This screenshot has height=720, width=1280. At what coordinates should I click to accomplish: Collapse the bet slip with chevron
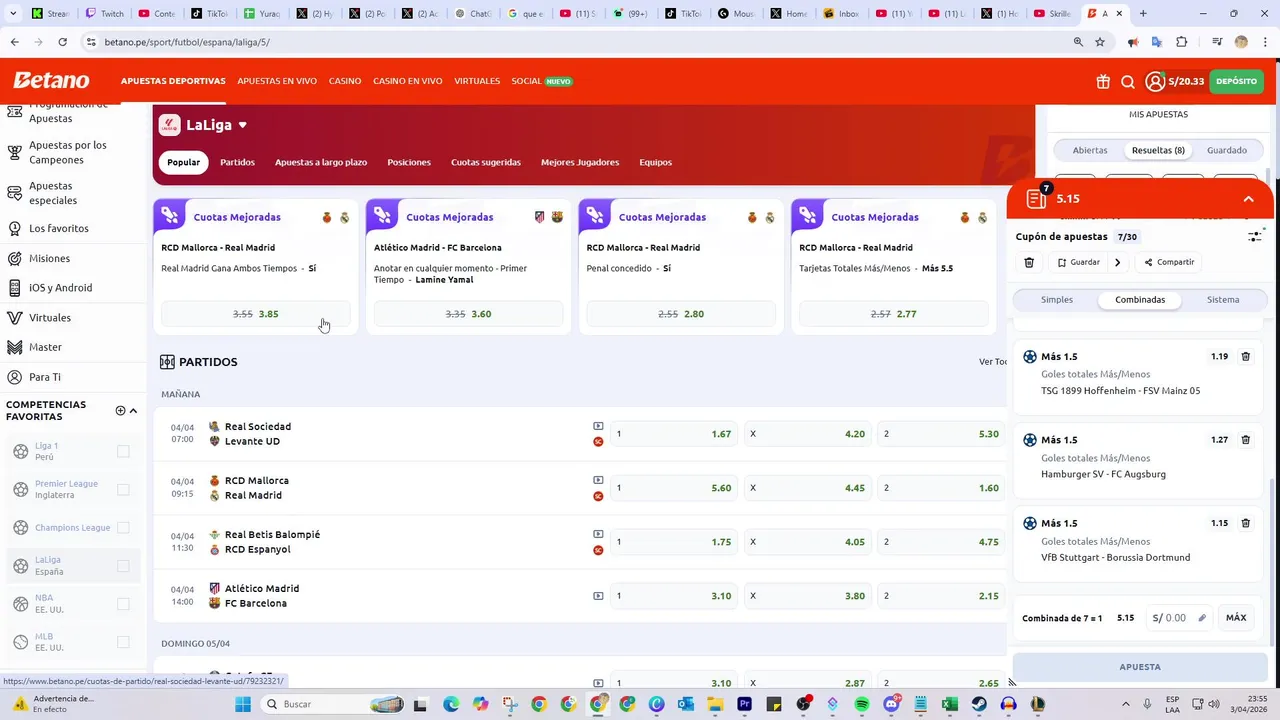point(1248,199)
